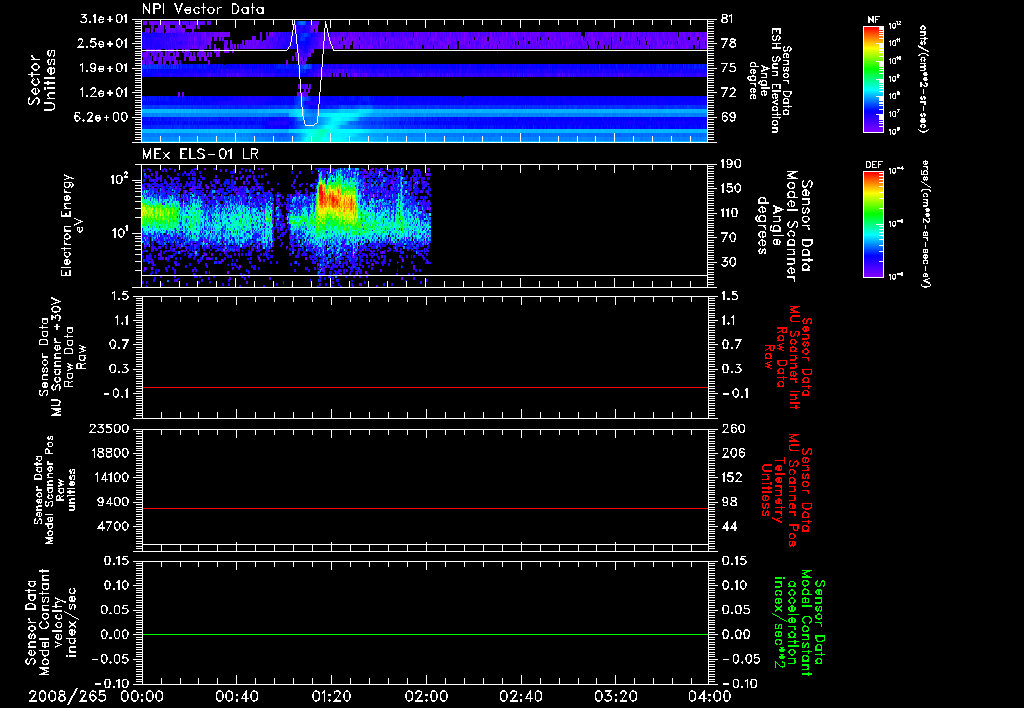1024x708 pixels.
Task: Click the 'ergs/(cm**2-sr-sec-eV)' DEF units label
Action: point(925,224)
